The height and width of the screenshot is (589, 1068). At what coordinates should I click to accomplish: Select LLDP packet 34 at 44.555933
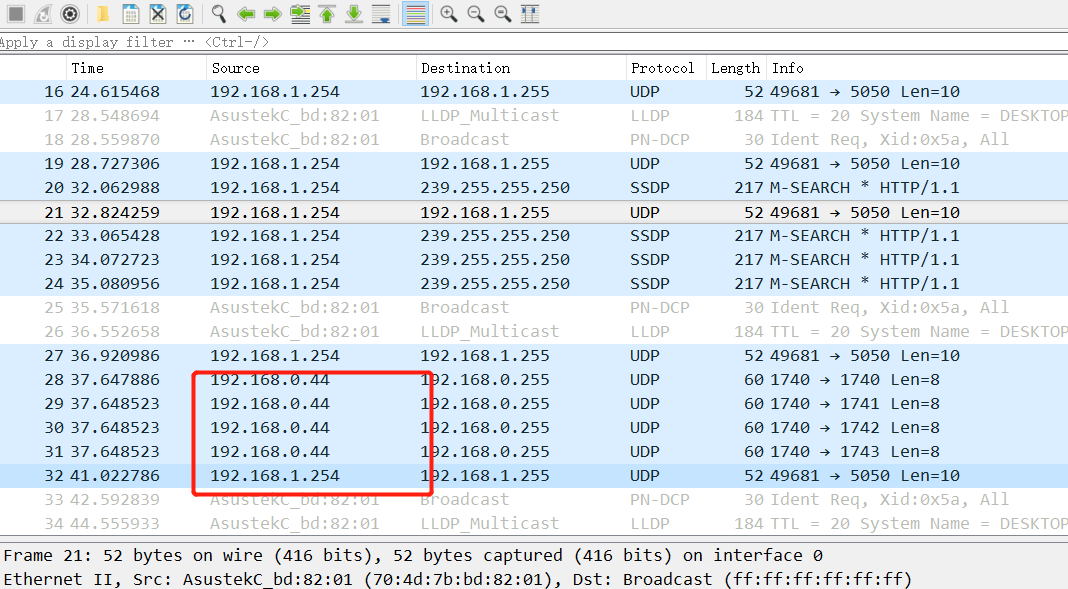[x=534, y=523]
